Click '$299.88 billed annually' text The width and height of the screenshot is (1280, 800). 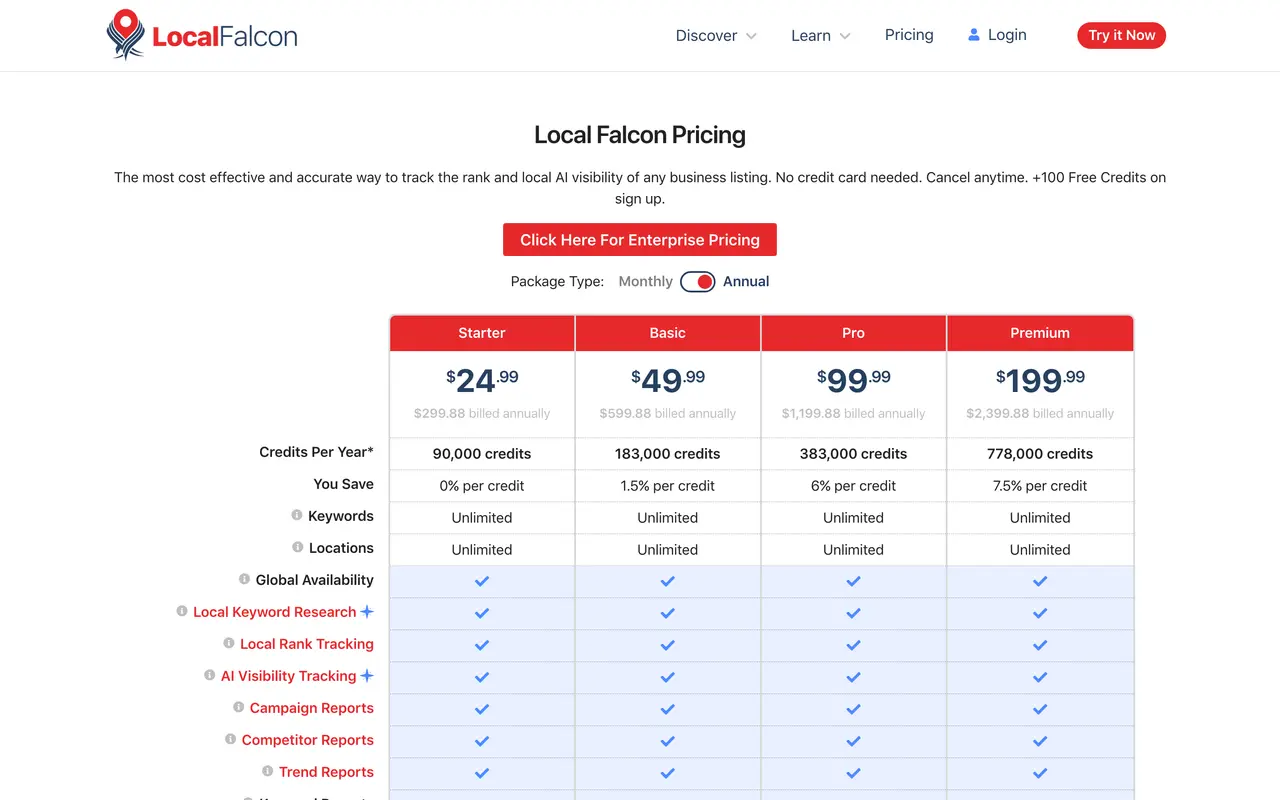pos(482,413)
